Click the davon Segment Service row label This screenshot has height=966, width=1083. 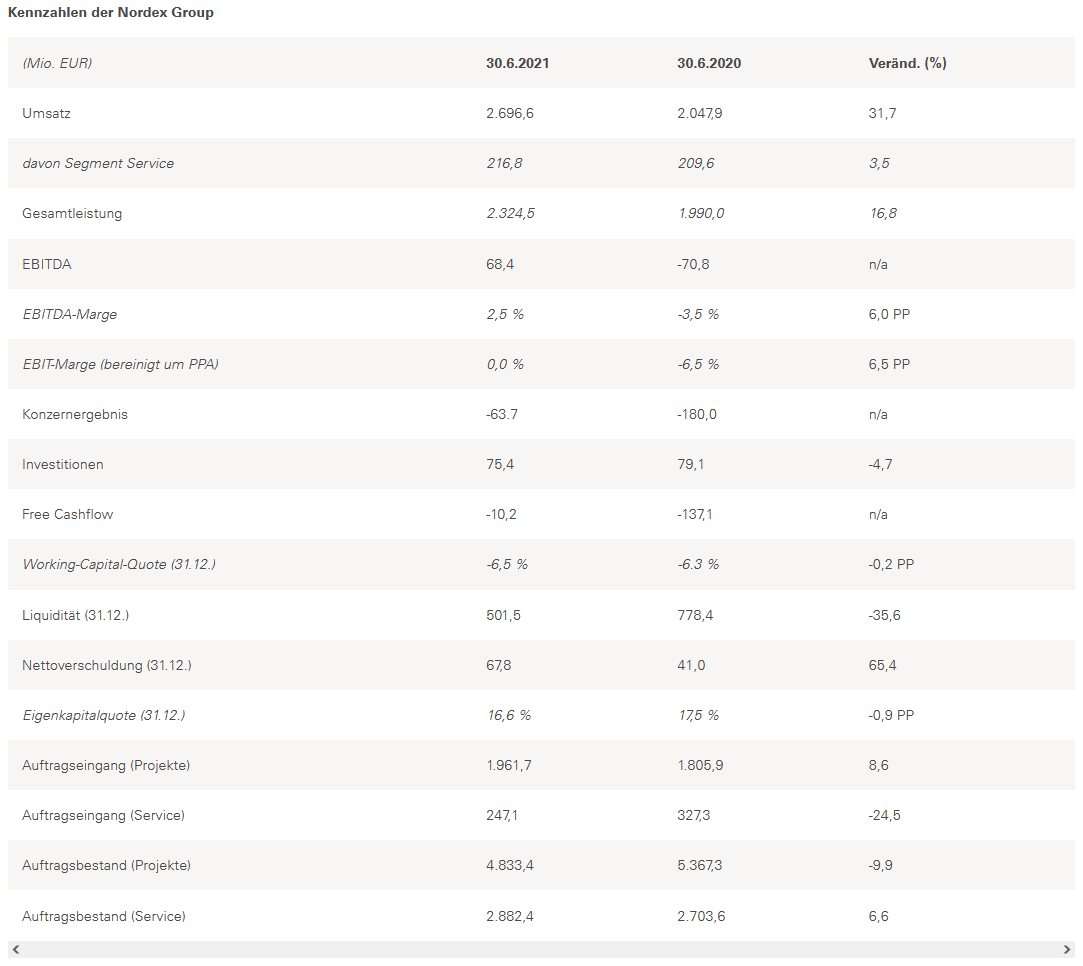coord(98,164)
